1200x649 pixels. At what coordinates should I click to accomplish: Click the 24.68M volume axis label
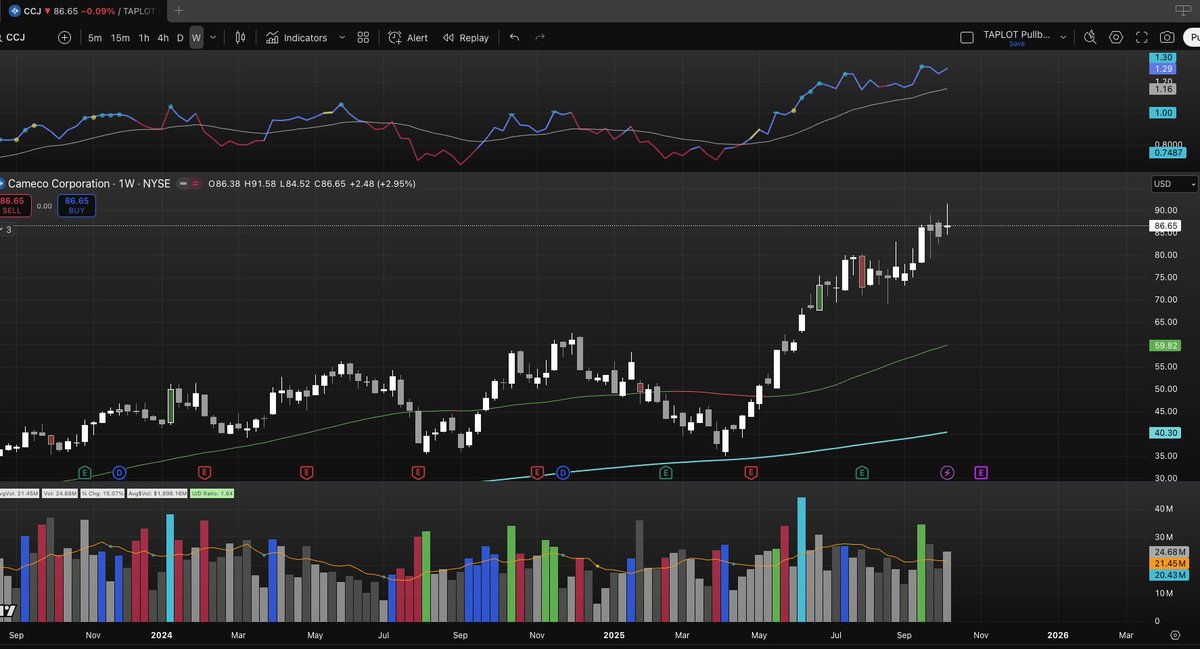click(x=1170, y=552)
